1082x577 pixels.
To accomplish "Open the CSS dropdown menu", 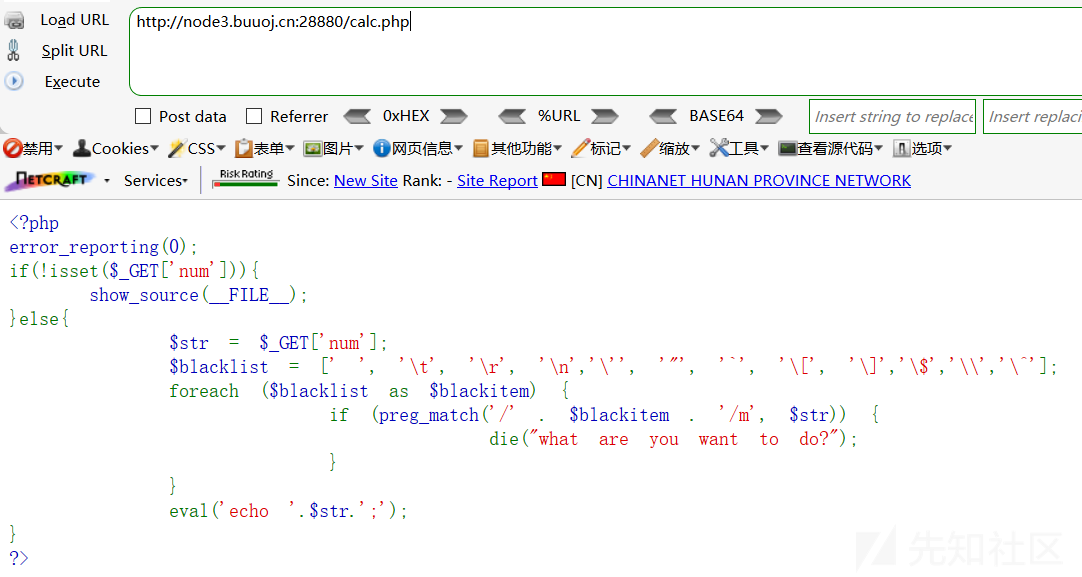I will tap(221, 148).
